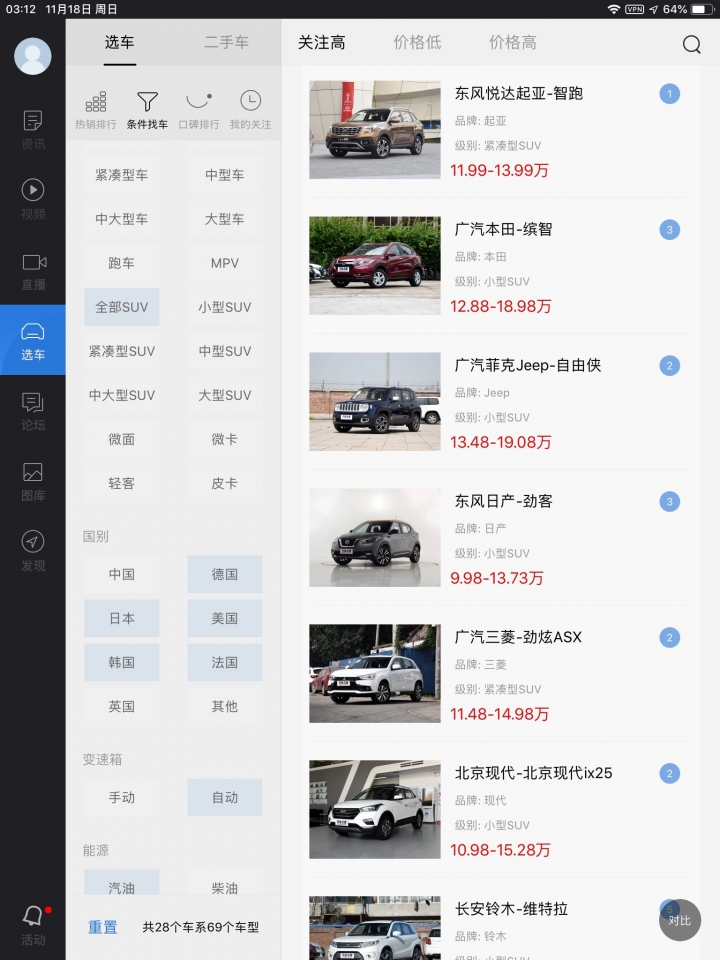The image size is (720, 960).
Task: Open the 活动 notifications bell
Action: [x=32, y=925]
